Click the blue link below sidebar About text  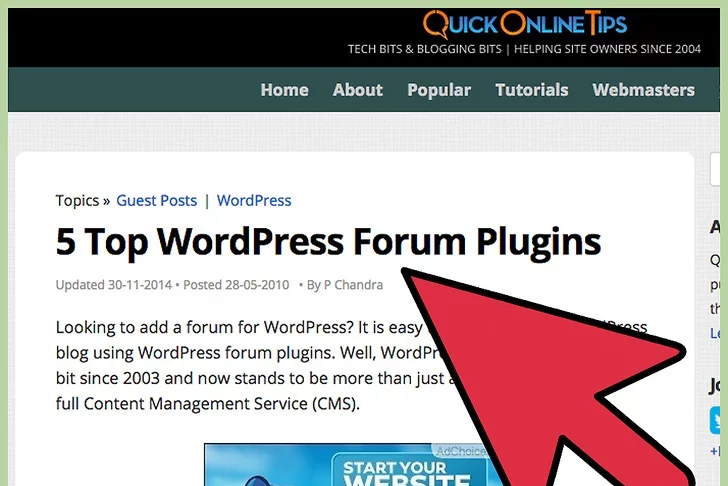click(716, 333)
